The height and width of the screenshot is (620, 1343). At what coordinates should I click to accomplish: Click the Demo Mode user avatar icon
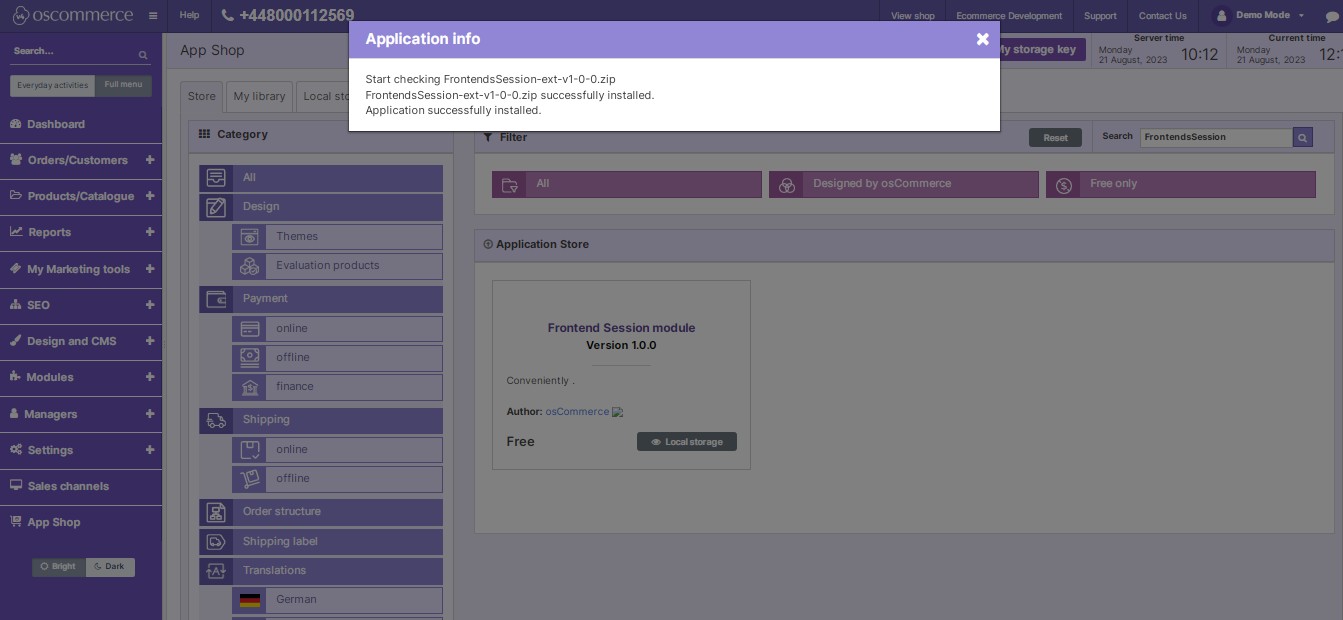1220,16
